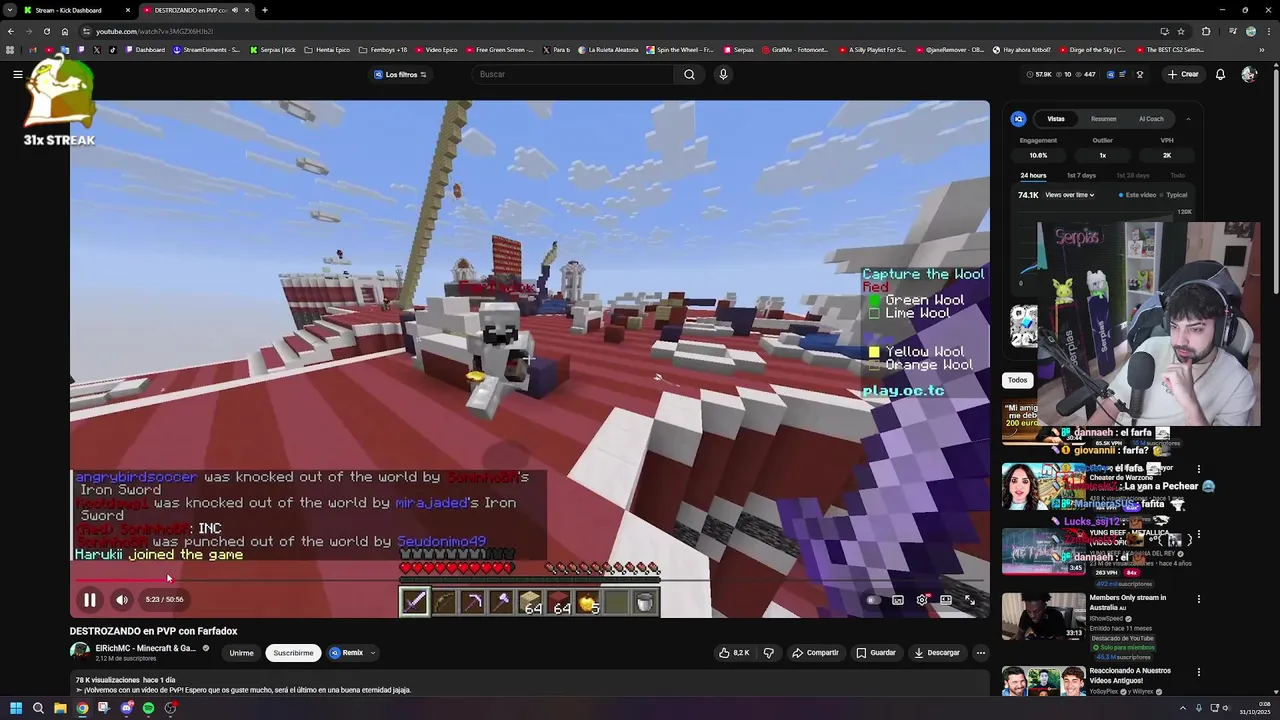The width and height of the screenshot is (1280, 720).
Task: Dislike the video
Action: coord(768,653)
